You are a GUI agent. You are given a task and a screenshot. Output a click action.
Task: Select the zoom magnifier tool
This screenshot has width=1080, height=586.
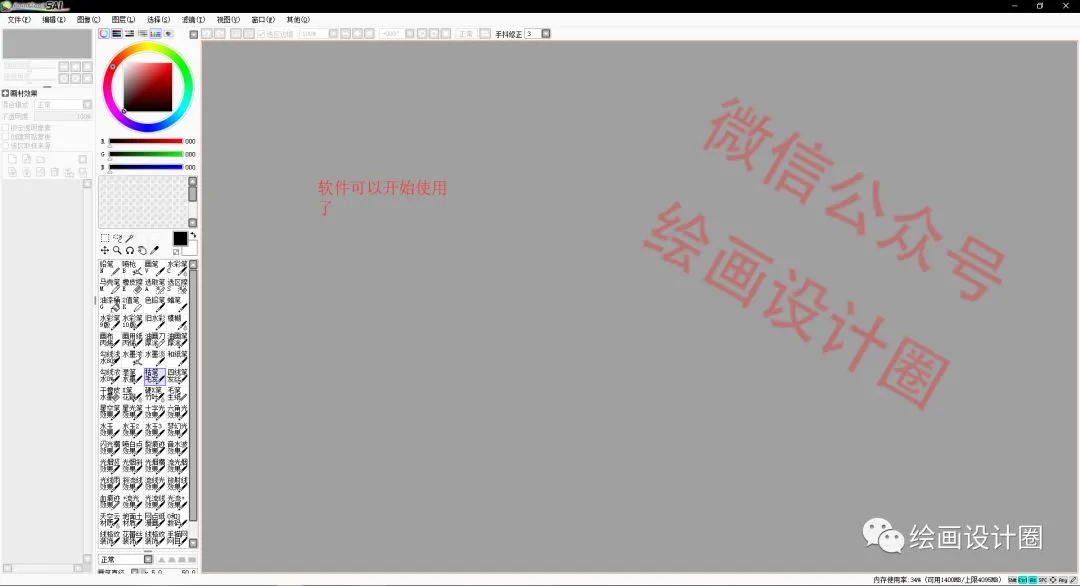[117, 251]
